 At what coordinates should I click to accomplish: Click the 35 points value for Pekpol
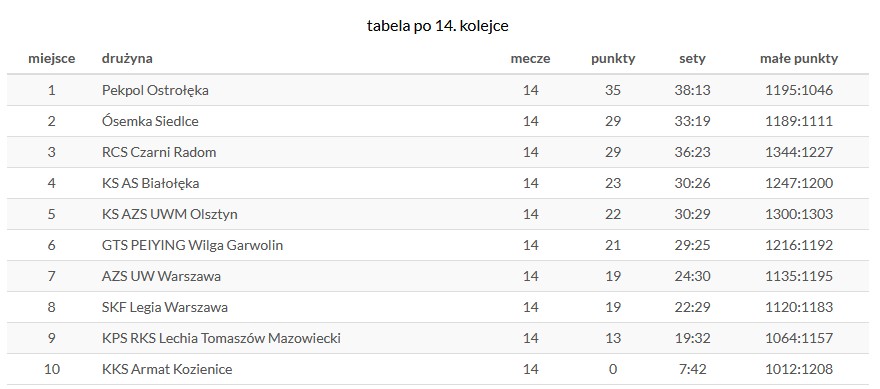[613, 90]
